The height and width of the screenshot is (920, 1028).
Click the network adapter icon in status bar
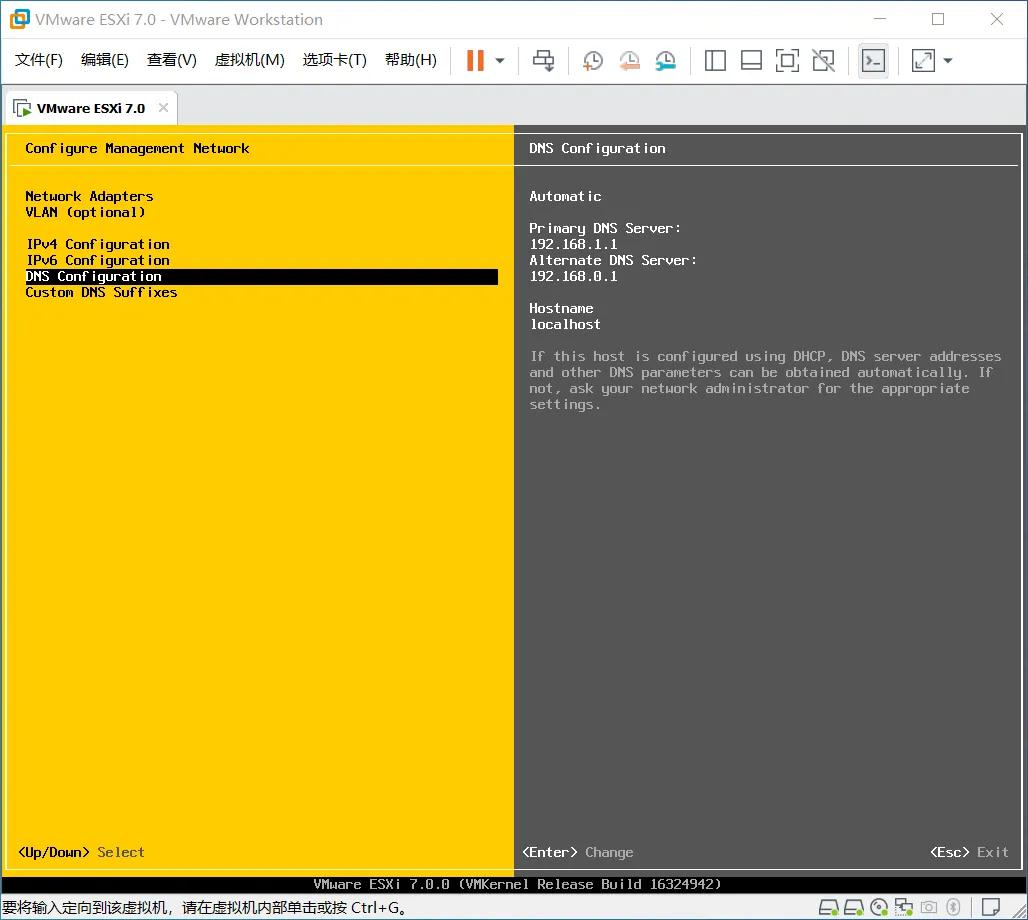point(903,907)
